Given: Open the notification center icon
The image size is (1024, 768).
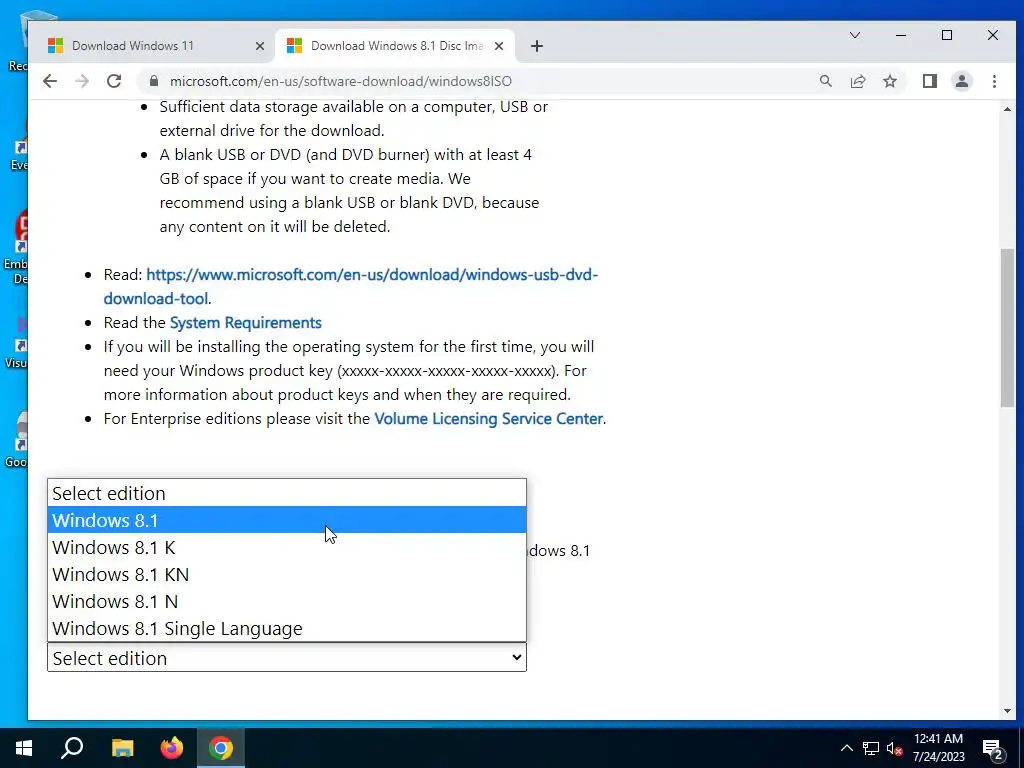Looking at the screenshot, I should point(993,748).
